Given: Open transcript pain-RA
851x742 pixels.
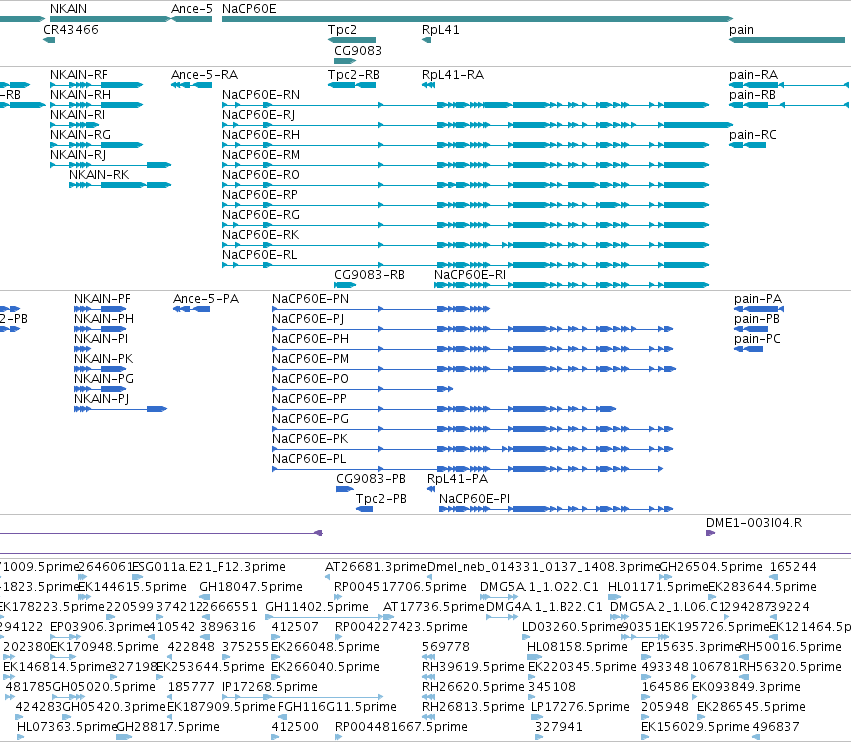Looking at the screenshot, I should pos(753,74).
